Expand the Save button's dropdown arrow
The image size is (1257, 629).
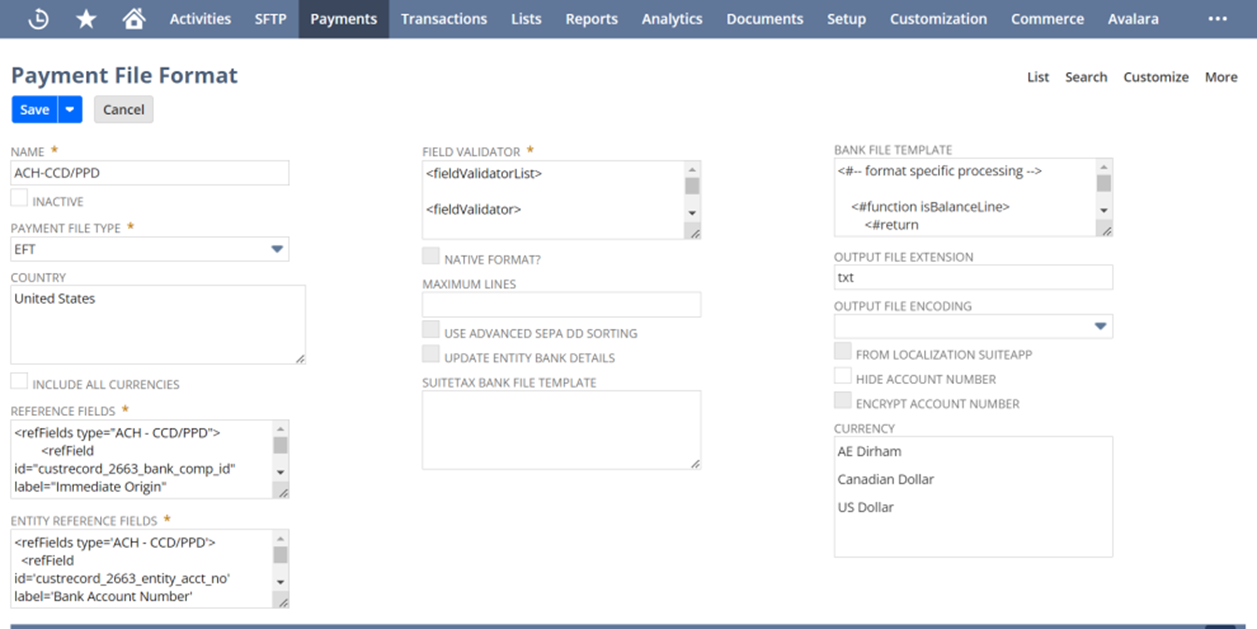tap(69, 109)
